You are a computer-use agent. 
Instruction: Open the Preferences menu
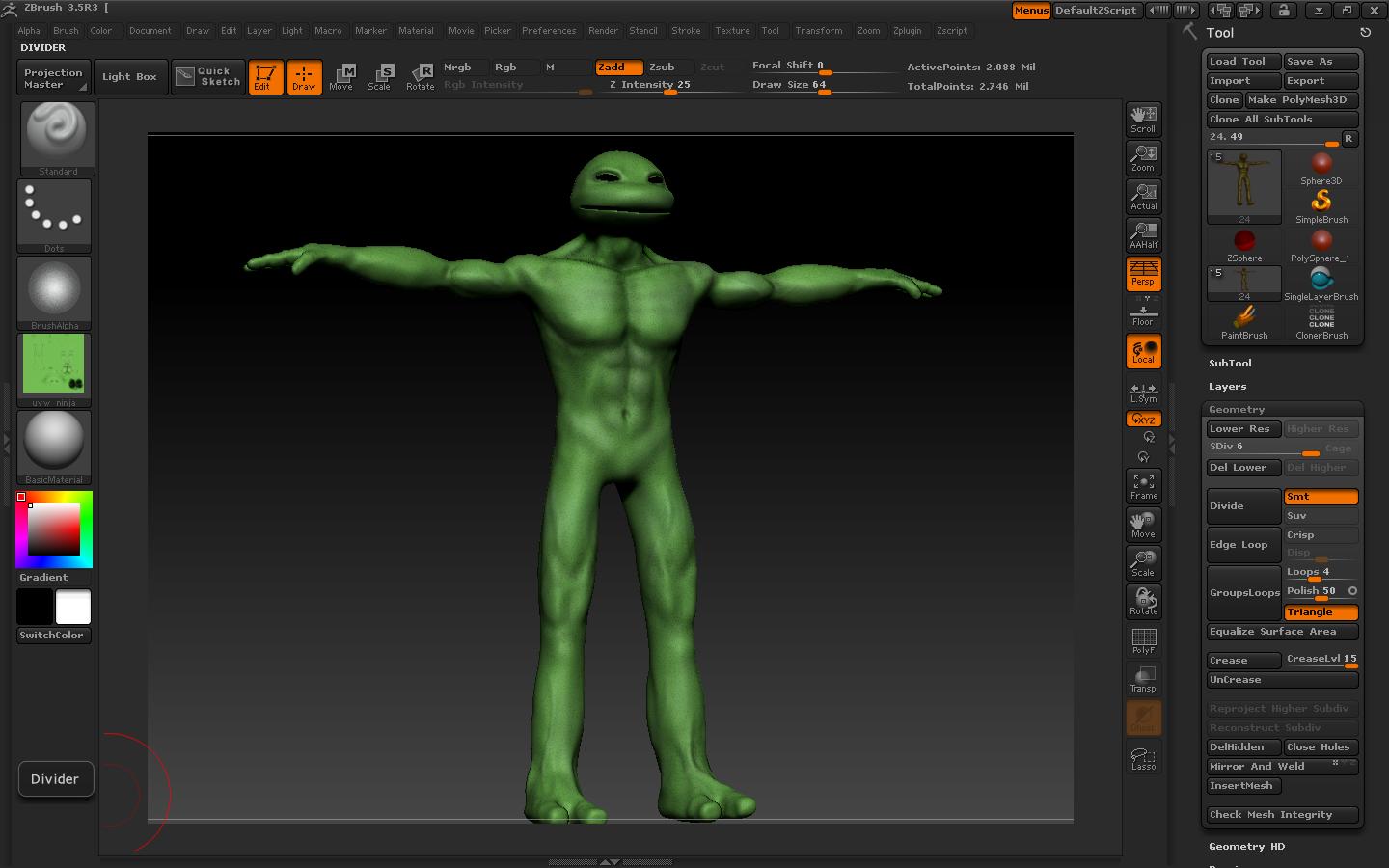(549, 31)
